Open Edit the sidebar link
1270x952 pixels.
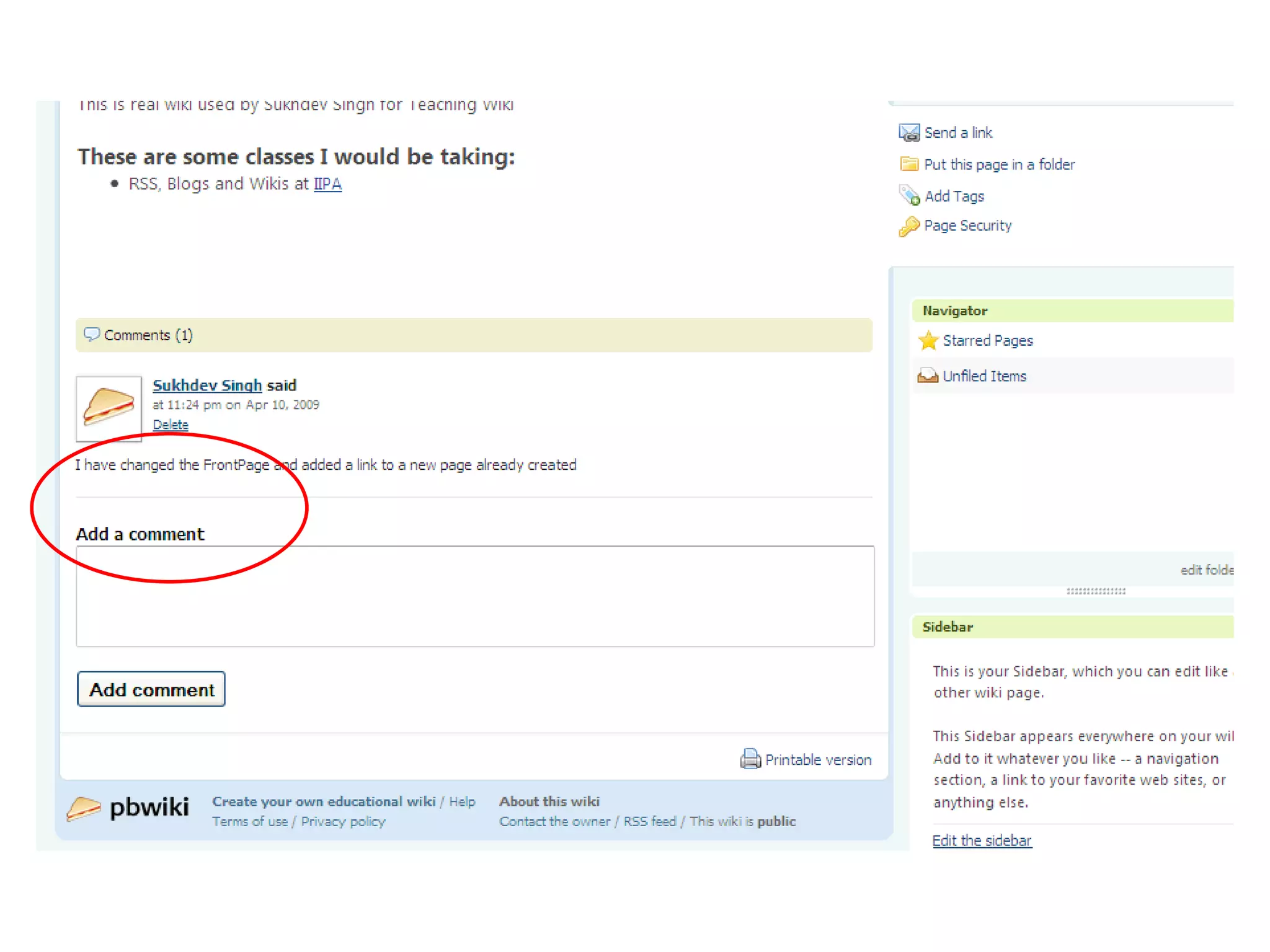pyautogui.click(x=982, y=841)
